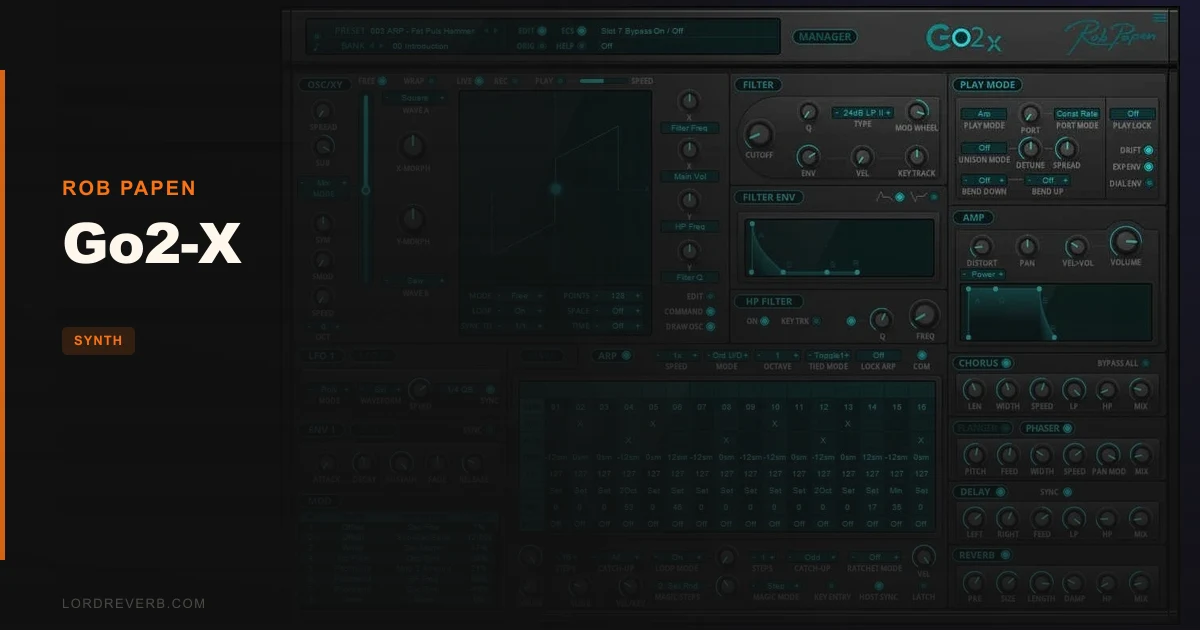Click the VEL>VOL knob
This screenshot has width=1200, height=630.
click(x=1076, y=246)
